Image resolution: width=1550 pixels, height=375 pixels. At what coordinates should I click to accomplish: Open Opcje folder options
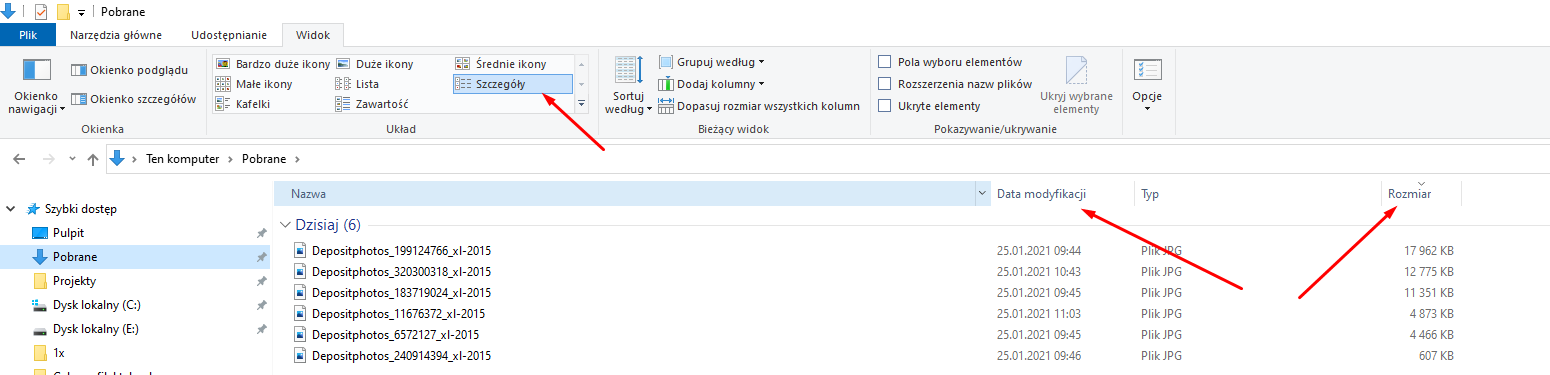point(1147,84)
